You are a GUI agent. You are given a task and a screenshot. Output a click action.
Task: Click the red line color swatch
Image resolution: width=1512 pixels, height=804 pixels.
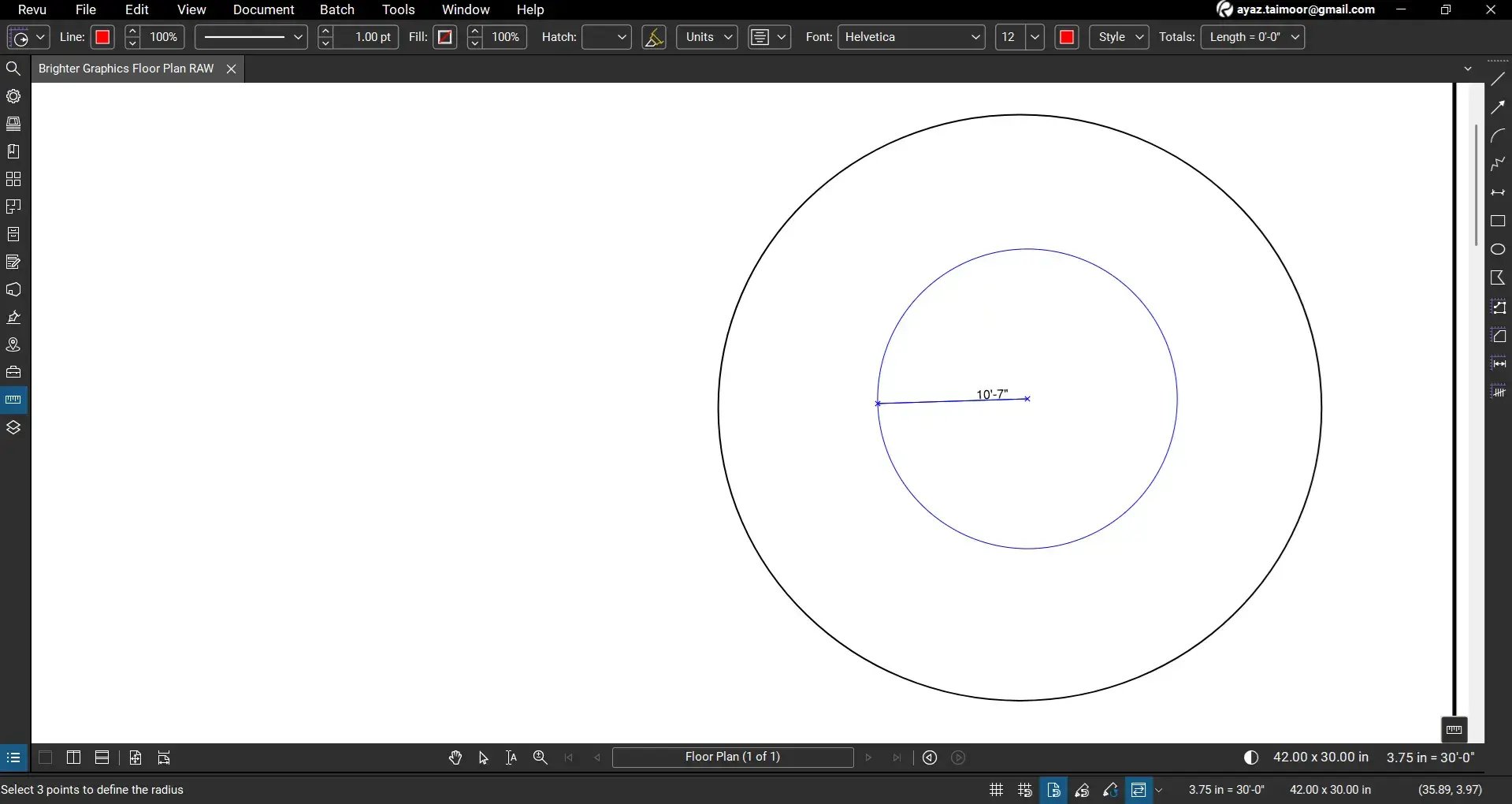click(x=102, y=37)
